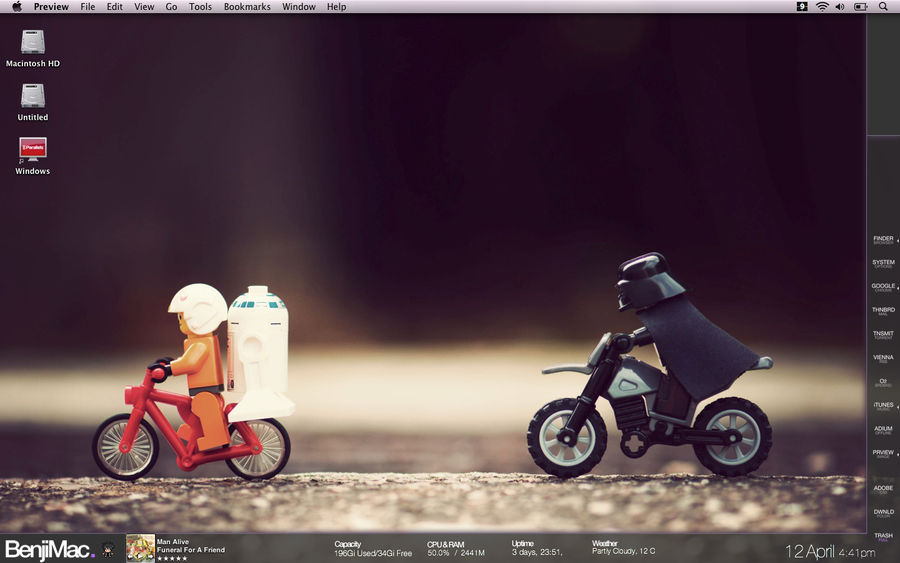Open Adobe entry in side dock
900x563 pixels.
[883, 490]
